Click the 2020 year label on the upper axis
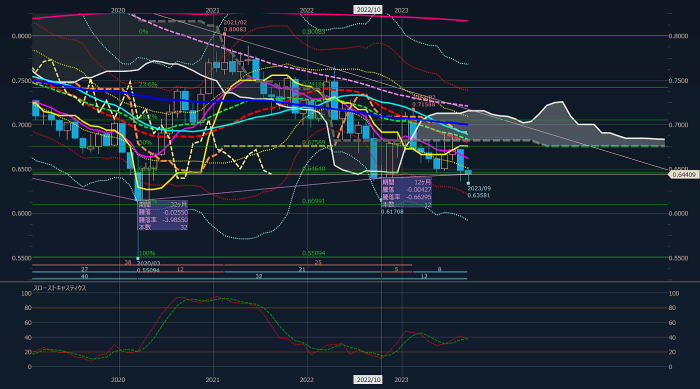The width and height of the screenshot is (700, 389). click(x=118, y=10)
